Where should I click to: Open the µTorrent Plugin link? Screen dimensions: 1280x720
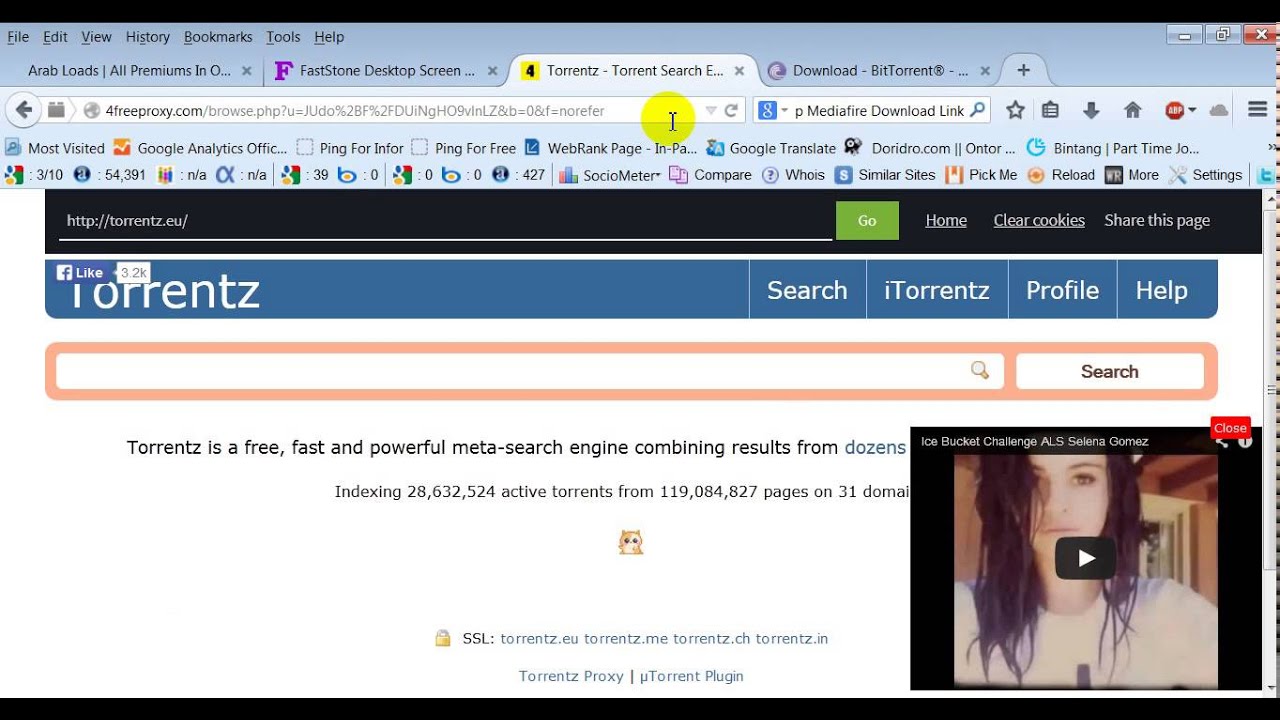pyautogui.click(x=692, y=676)
